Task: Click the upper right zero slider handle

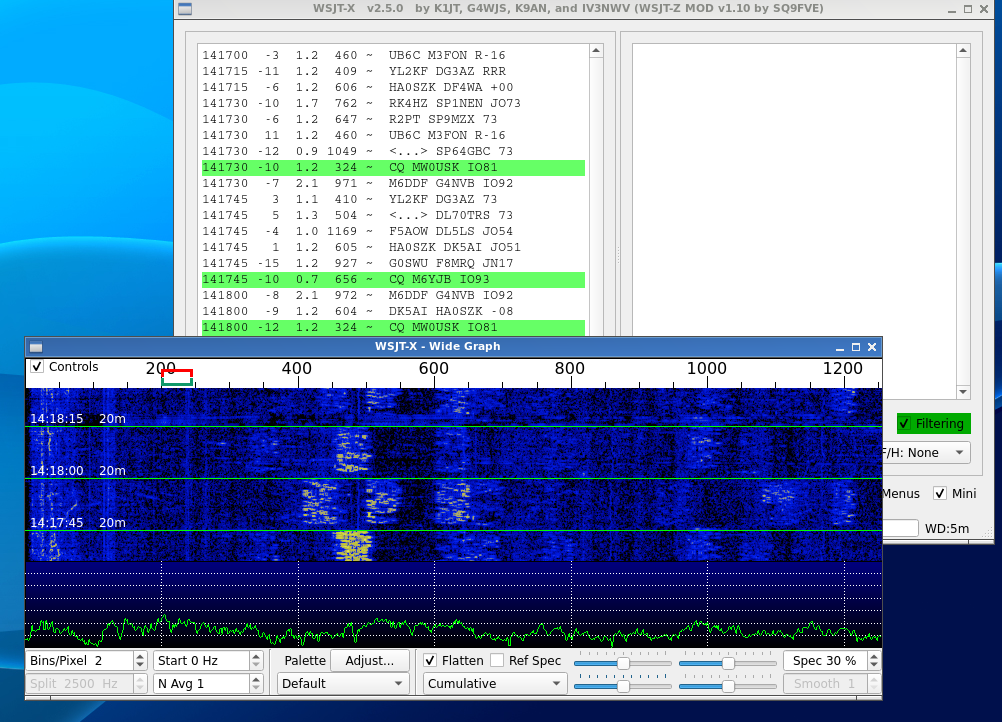Action: point(728,663)
